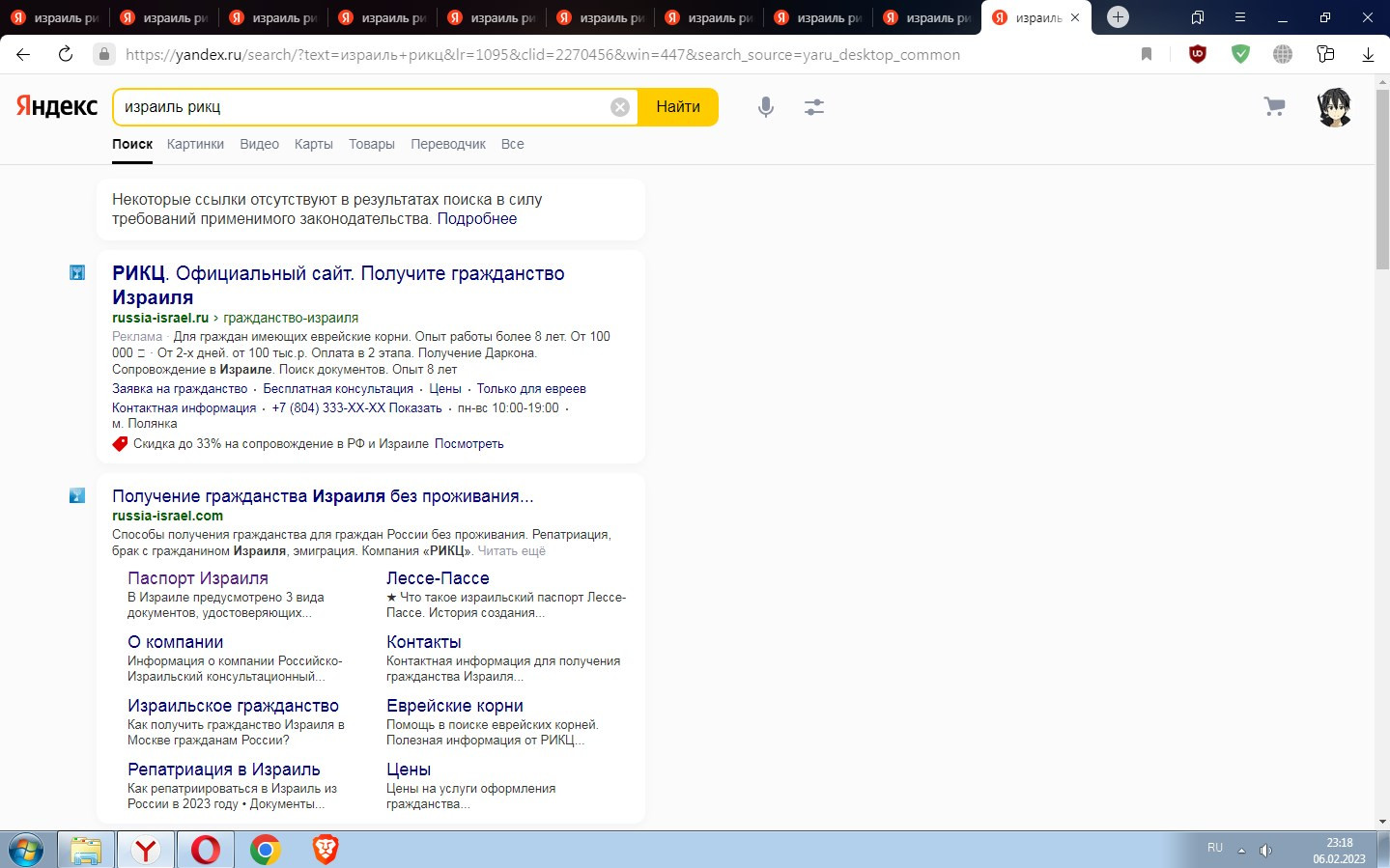Image resolution: width=1390 pixels, height=868 pixels.
Task: Open the shopping cart icon
Action: (1275, 107)
